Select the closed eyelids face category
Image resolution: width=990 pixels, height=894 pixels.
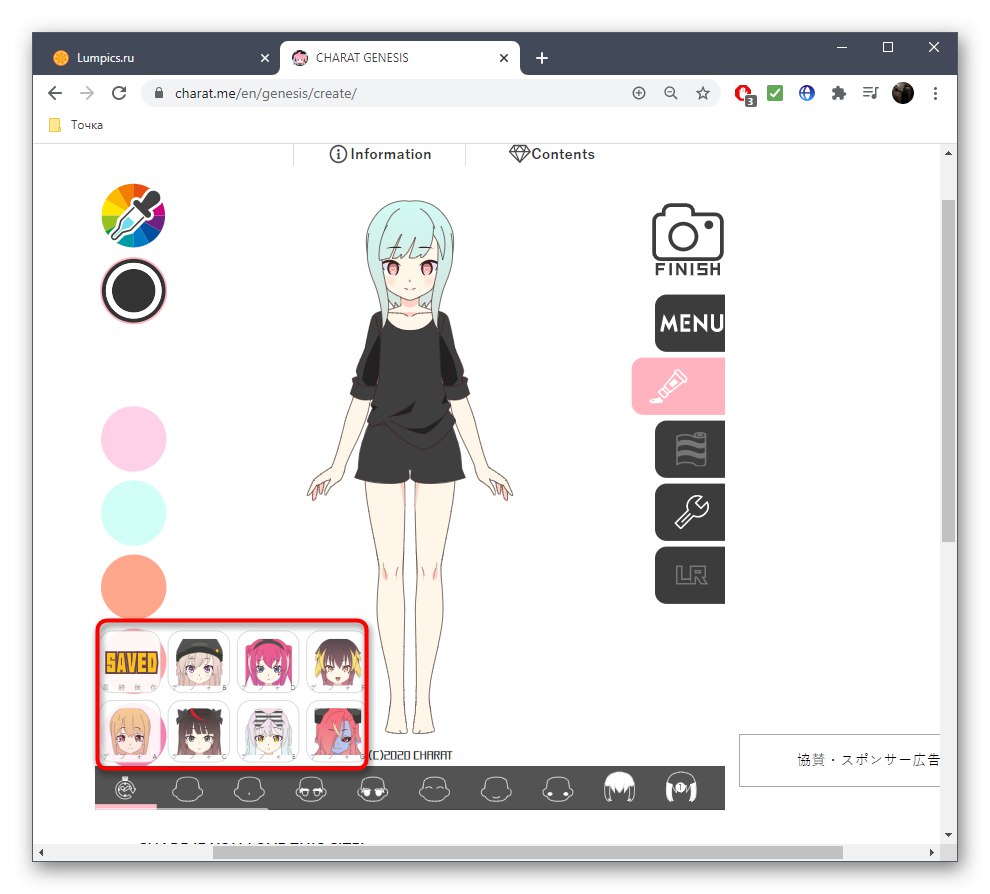click(x=434, y=789)
